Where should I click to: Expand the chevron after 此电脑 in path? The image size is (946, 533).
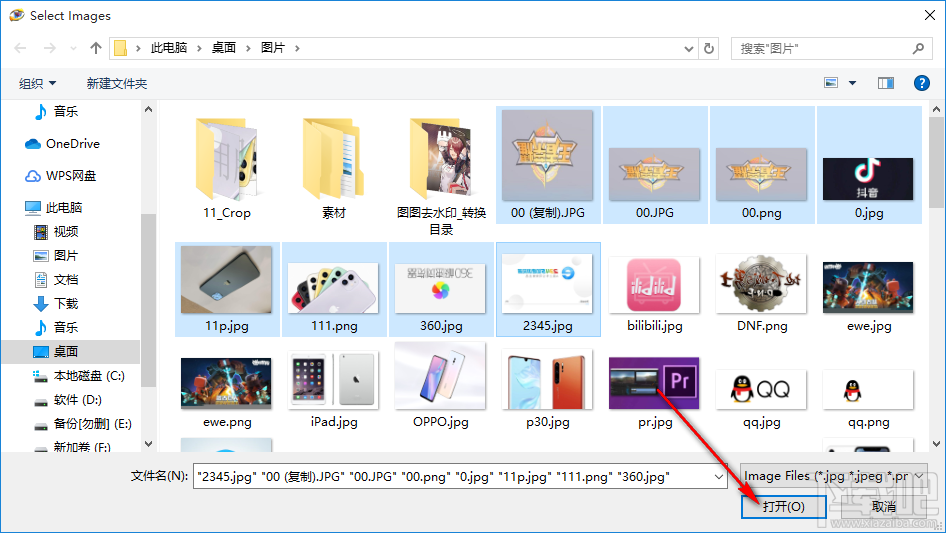198,48
